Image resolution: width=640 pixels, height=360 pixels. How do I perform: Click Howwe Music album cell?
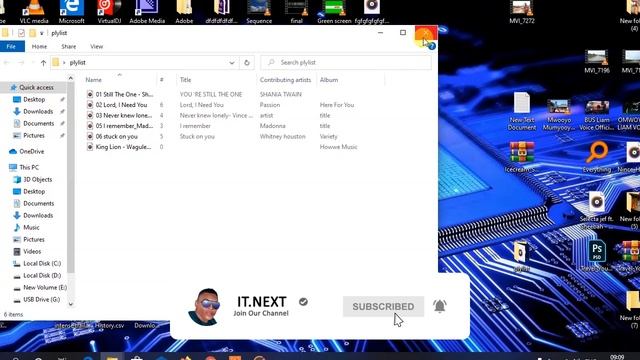[x=338, y=147]
